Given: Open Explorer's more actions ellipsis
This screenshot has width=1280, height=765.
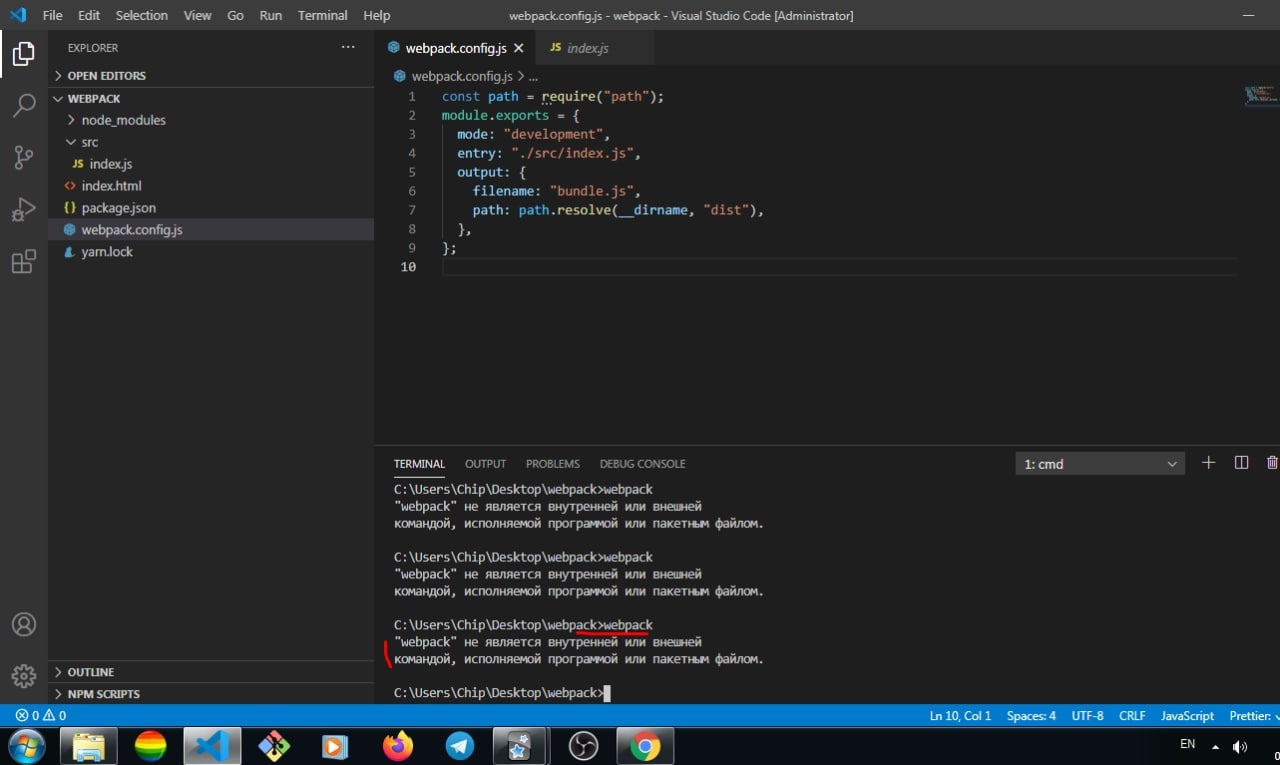Looking at the screenshot, I should click(348, 47).
